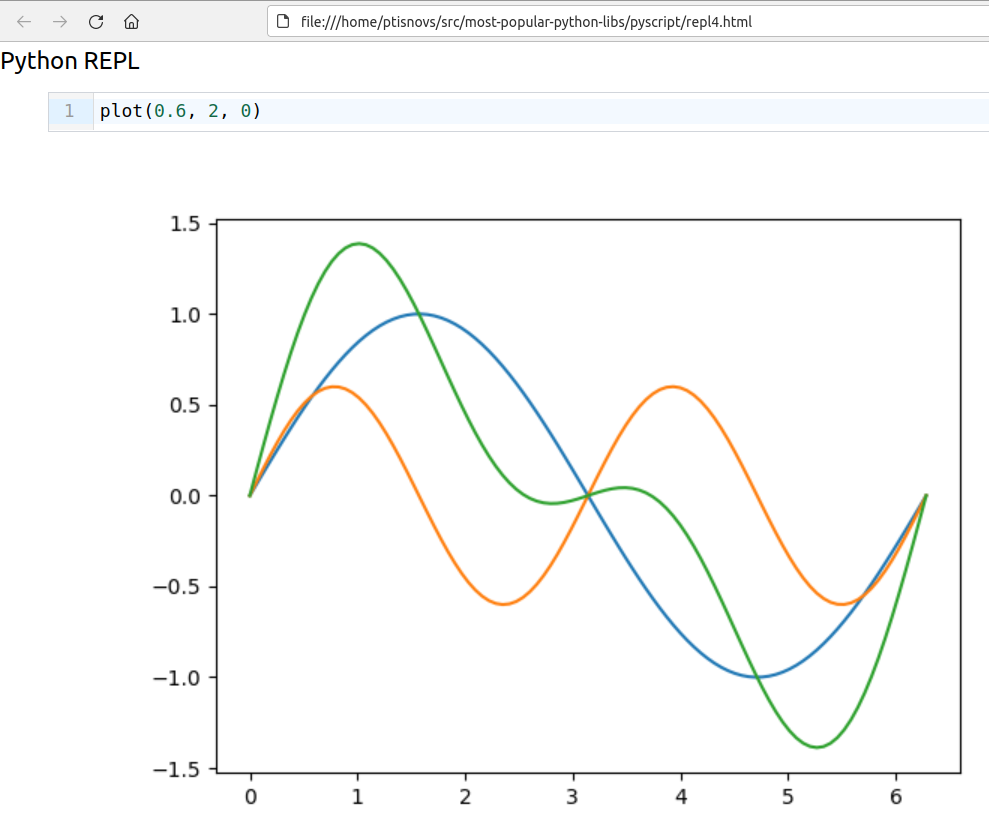This screenshot has height=829, width=989.
Task: Click the 'Python REPL' heading
Action: click(70, 61)
